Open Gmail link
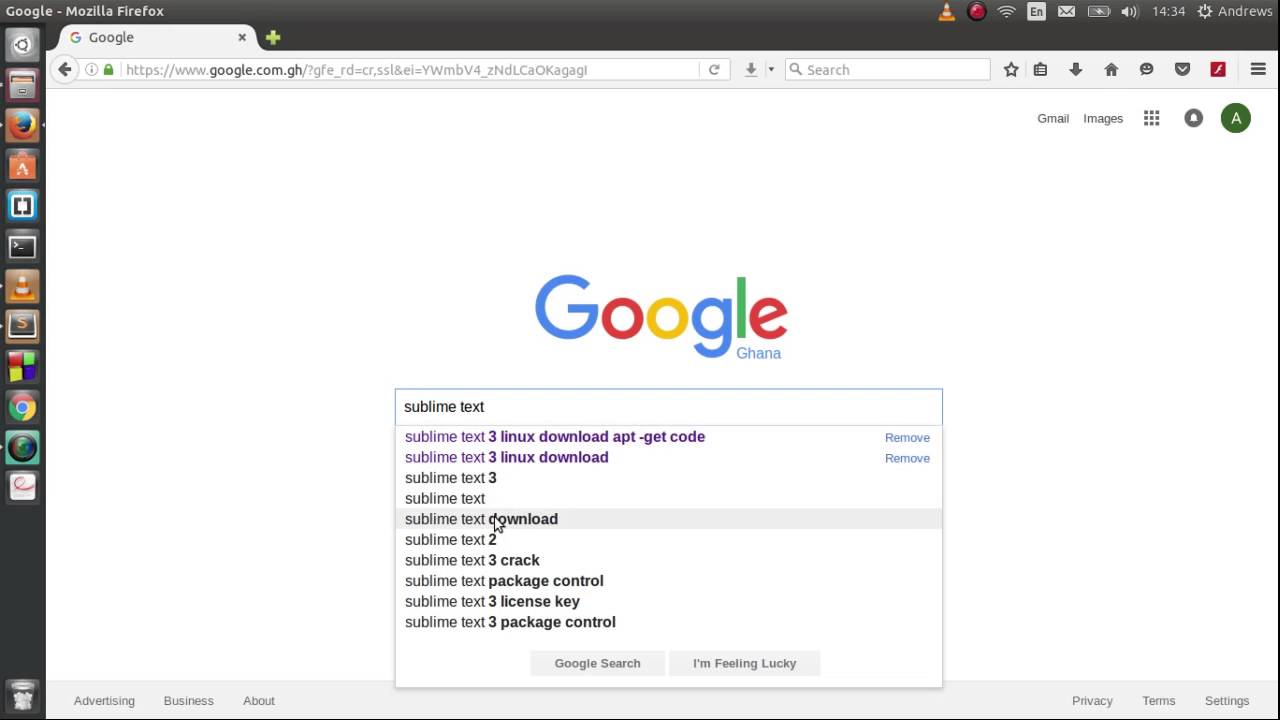This screenshot has width=1280, height=720. [1053, 118]
